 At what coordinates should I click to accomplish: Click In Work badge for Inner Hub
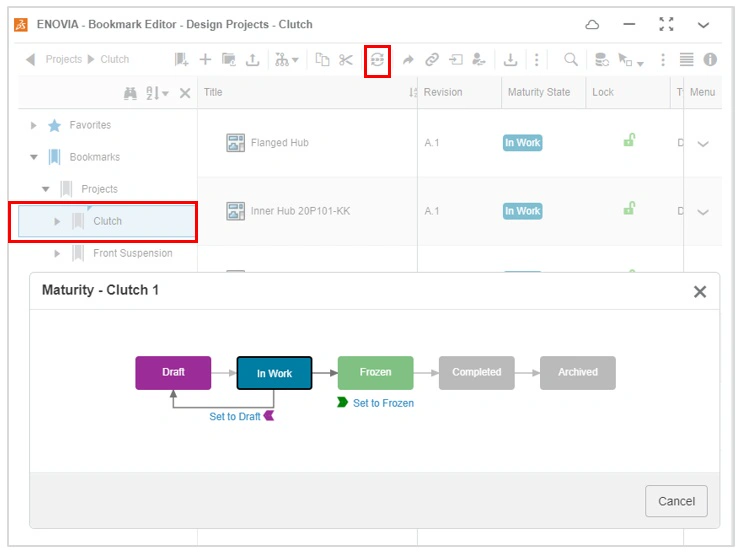(x=522, y=211)
